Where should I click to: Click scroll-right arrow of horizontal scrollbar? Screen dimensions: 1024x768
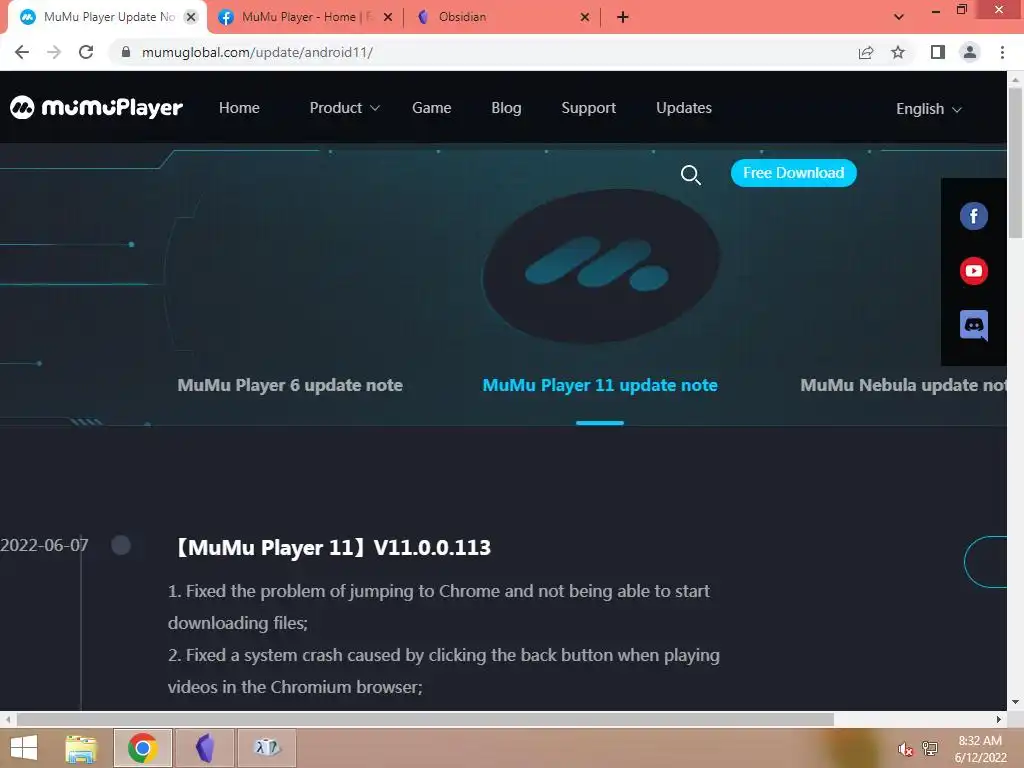[x=999, y=720]
